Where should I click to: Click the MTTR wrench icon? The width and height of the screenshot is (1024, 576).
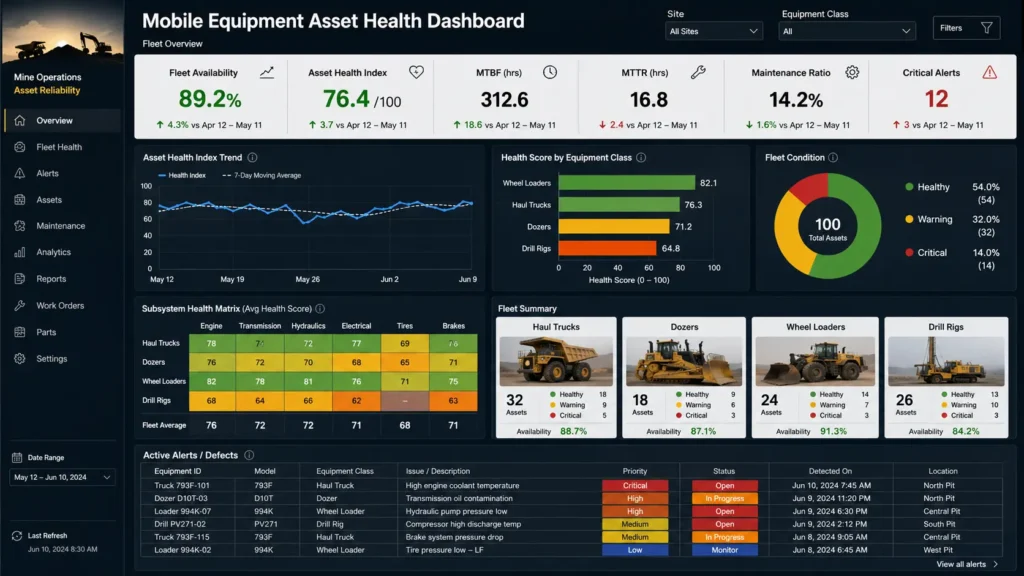[x=698, y=72]
